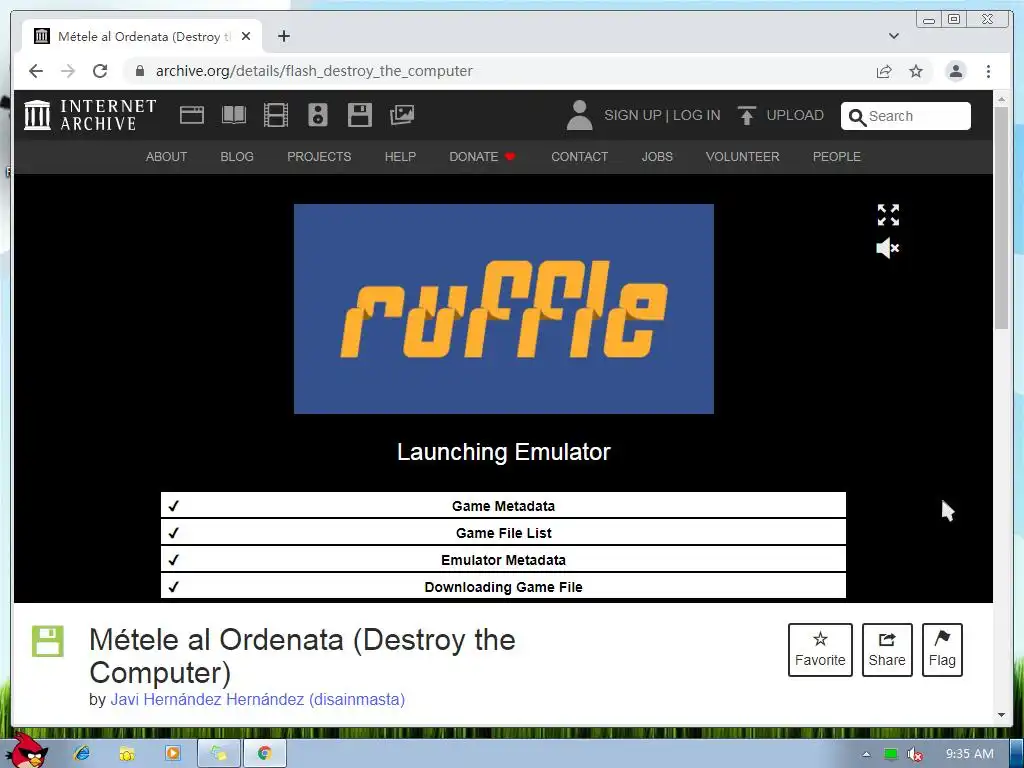Screen dimensions: 1024x768
Task: Open the Internet Archive home logo
Action: [x=90, y=115]
